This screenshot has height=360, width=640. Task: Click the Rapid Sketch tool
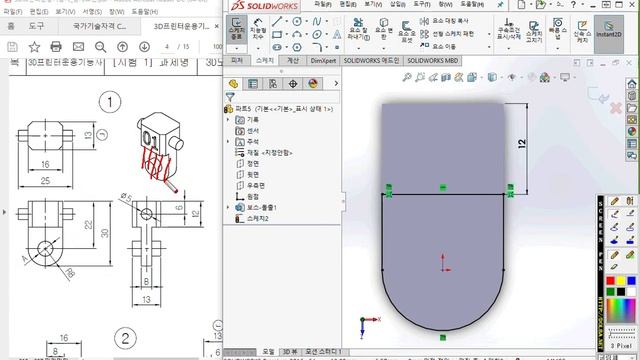pyautogui.click(x=582, y=31)
